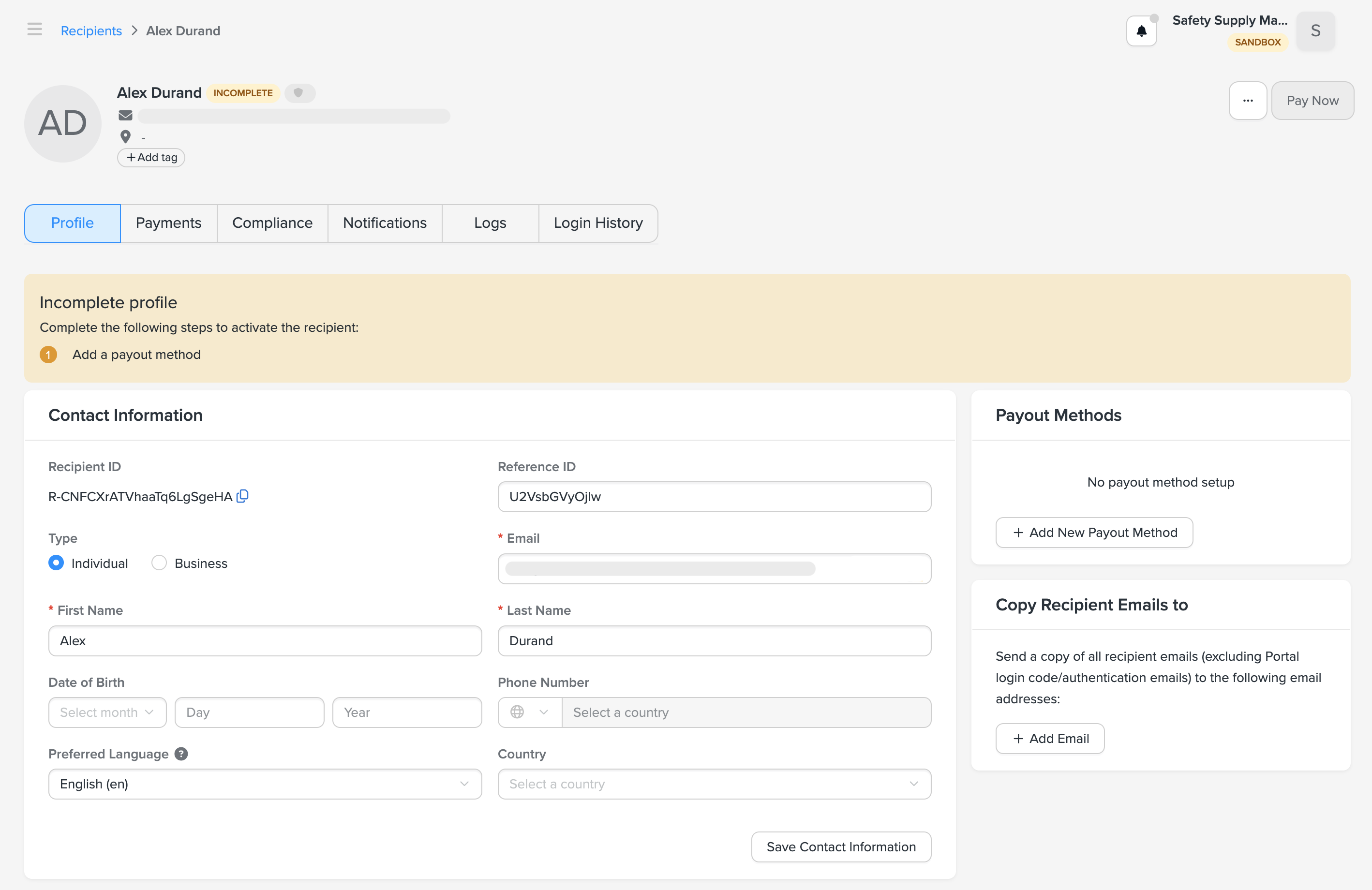Open the Select month dropdown
The height and width of the screenshot is (890, 1372).
[107, 712]
